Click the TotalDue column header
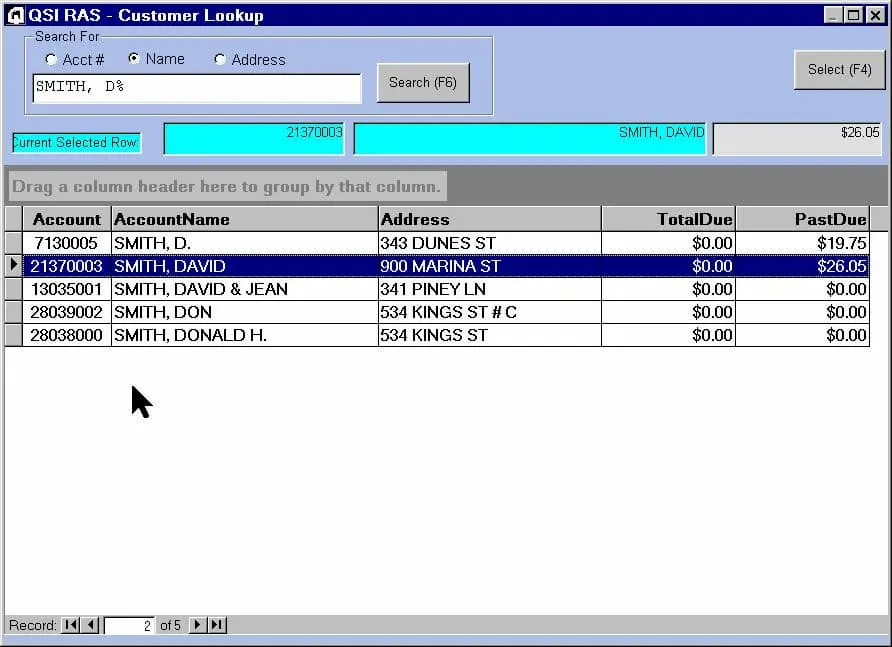This screenshot has height=647, width=892. 668,219
